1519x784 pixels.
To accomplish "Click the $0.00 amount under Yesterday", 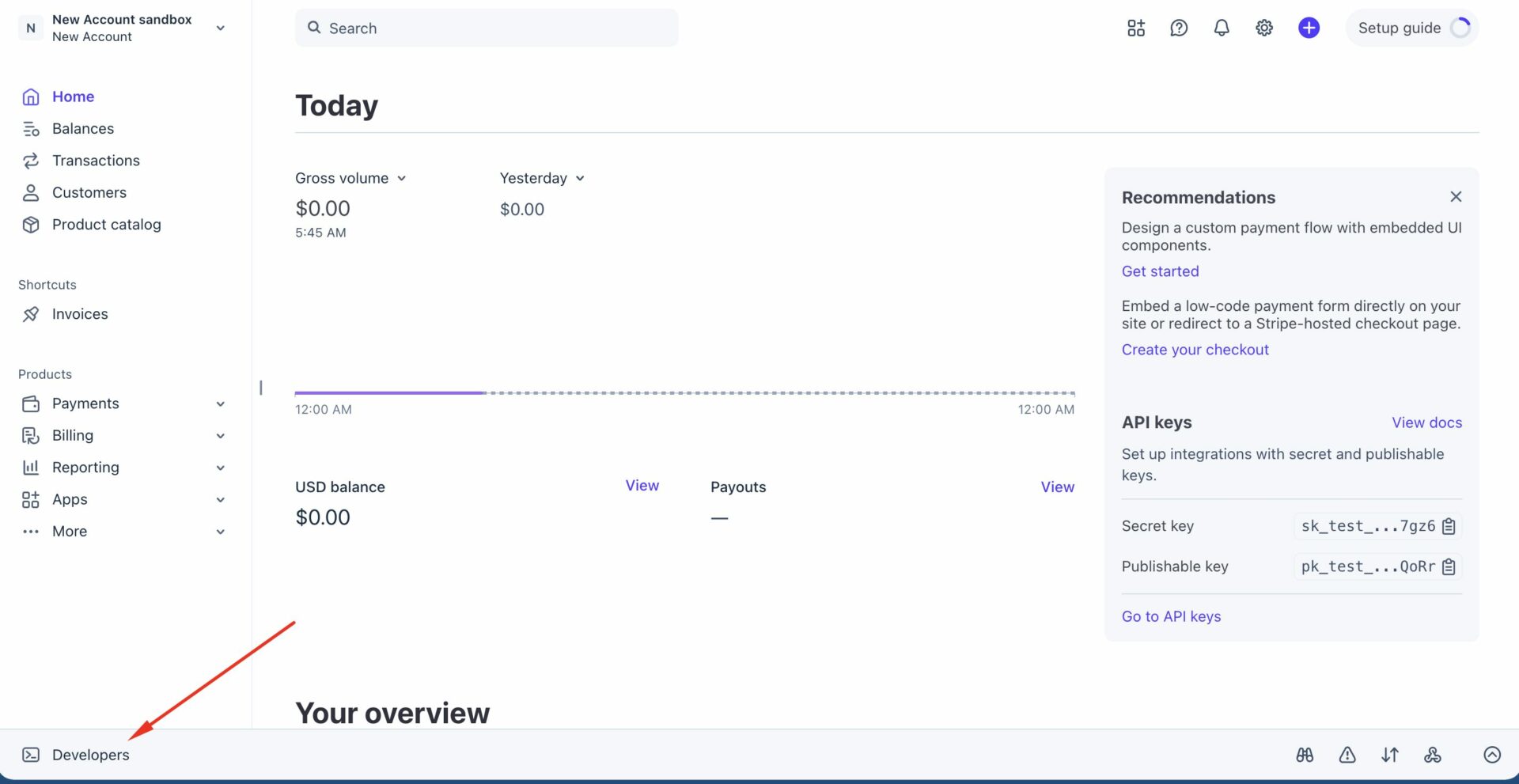I will 522,210.
